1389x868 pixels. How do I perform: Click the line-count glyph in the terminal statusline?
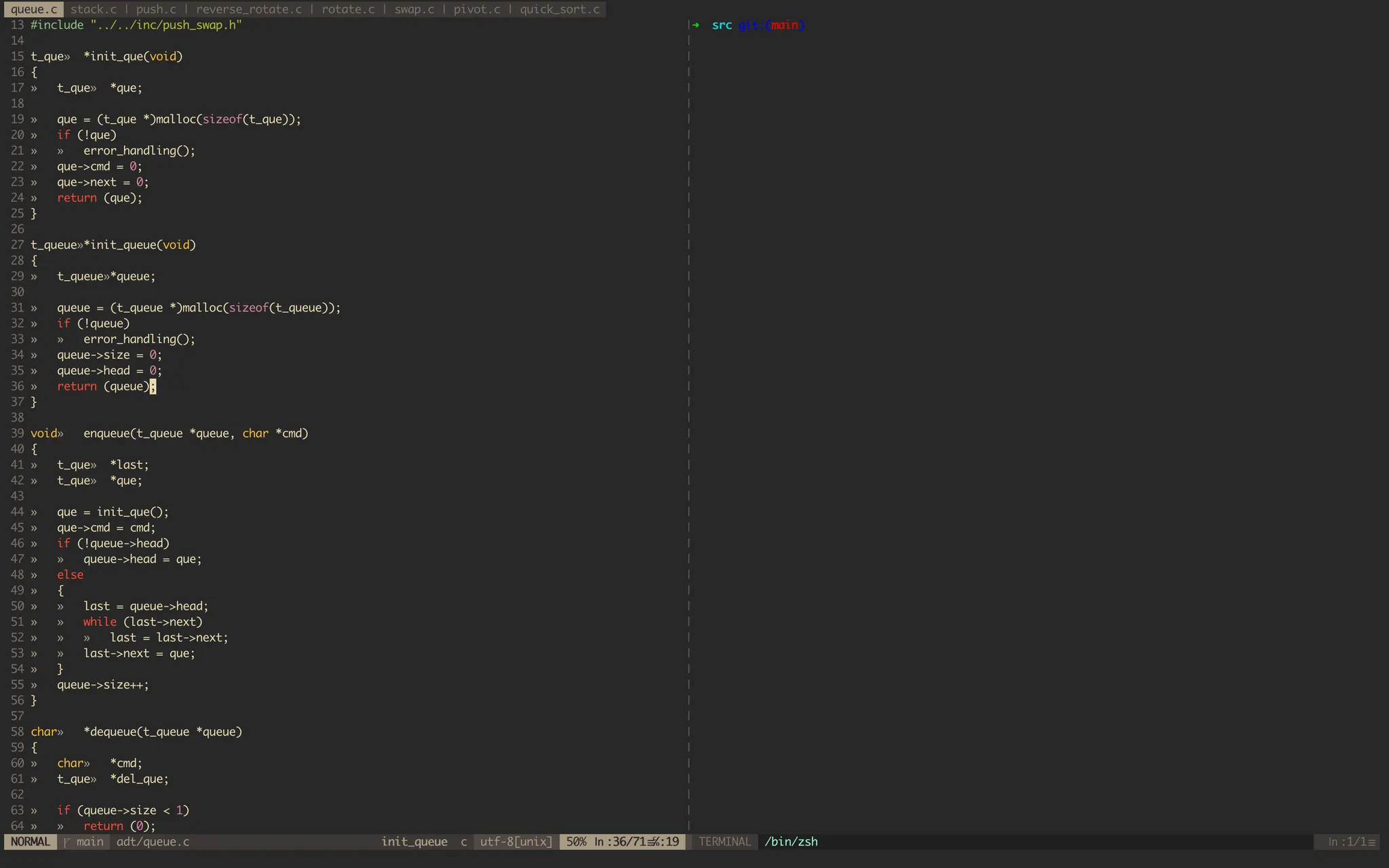[1371, 842]
